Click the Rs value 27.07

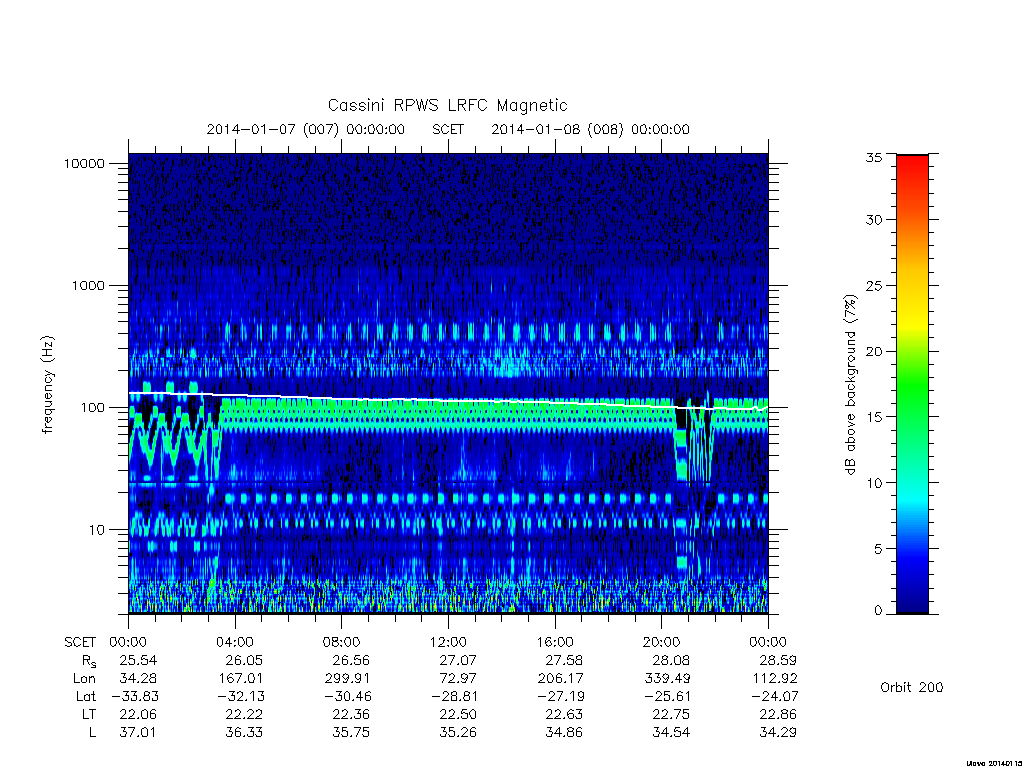pyautogui.click(x=458, y=660)
